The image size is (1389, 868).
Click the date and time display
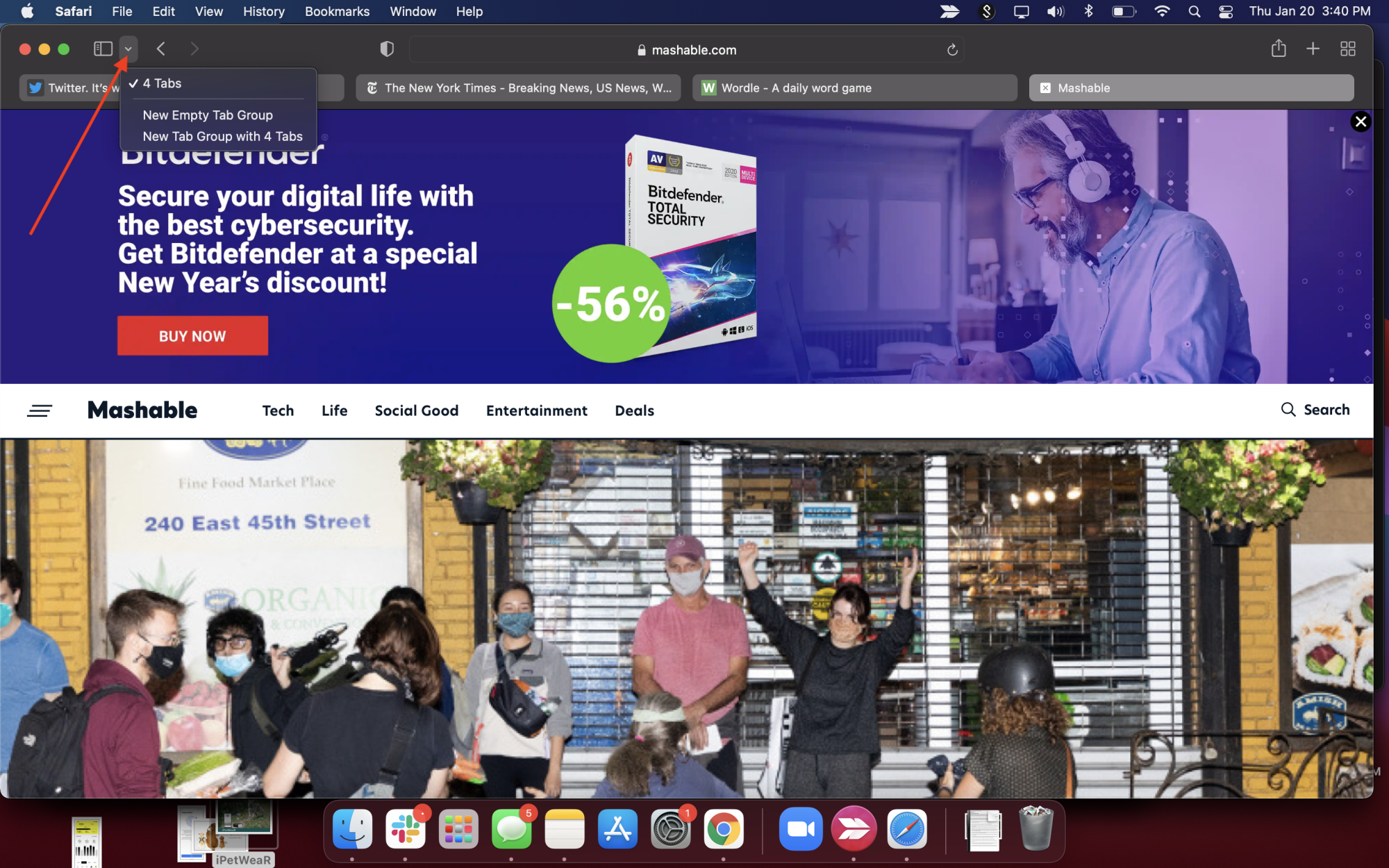[1310, 11]
